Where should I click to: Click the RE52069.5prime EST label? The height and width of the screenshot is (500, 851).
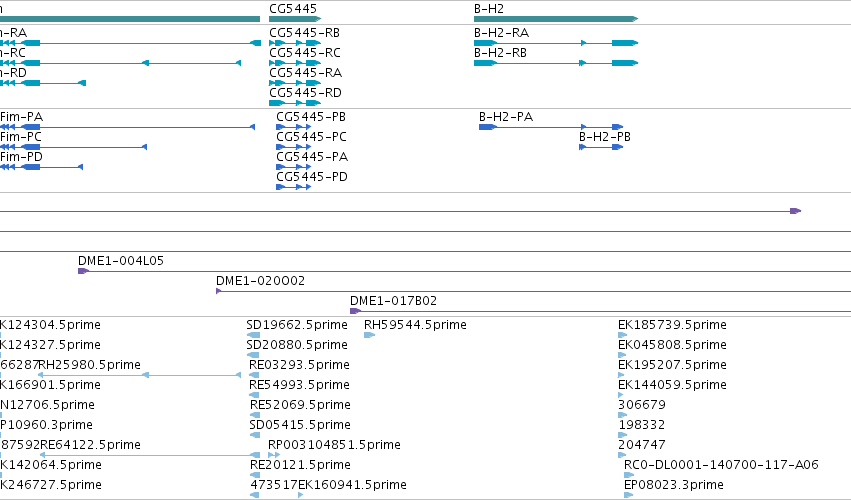(x=300, y=406)
